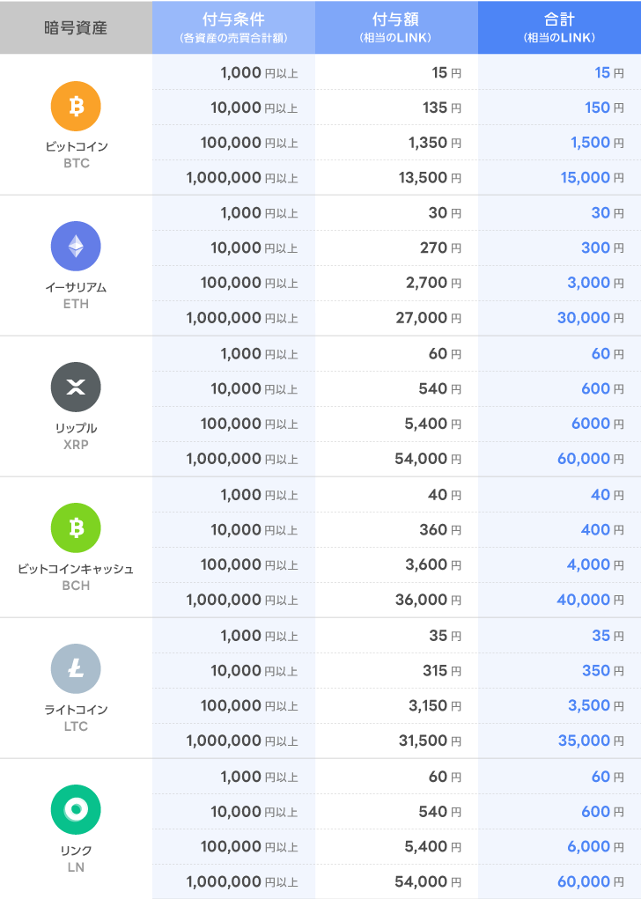Click the Bitcoin total of 15,000 円
Screen dimensions: 642x900
click(591, 178)
